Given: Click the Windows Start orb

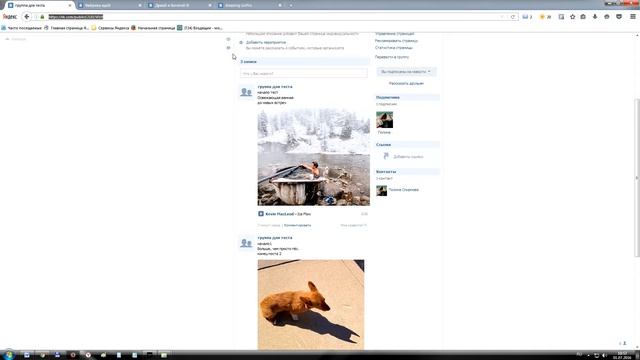Looking at the screenshot, I should coord(9,355).
